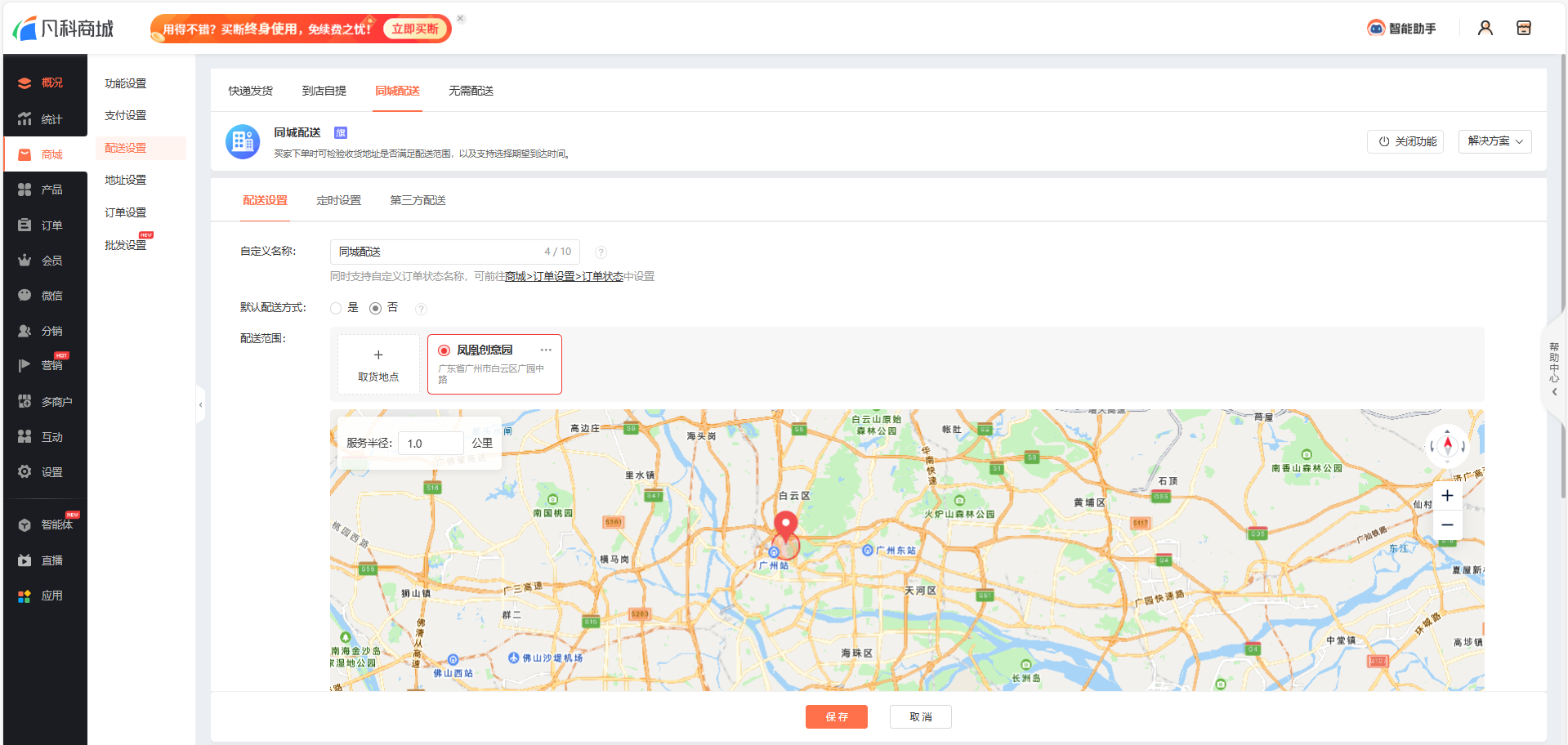Open the 直播 live streaming icon
Screen dimensions: 1568x745
pyautogui.click(x=25, y=560)
